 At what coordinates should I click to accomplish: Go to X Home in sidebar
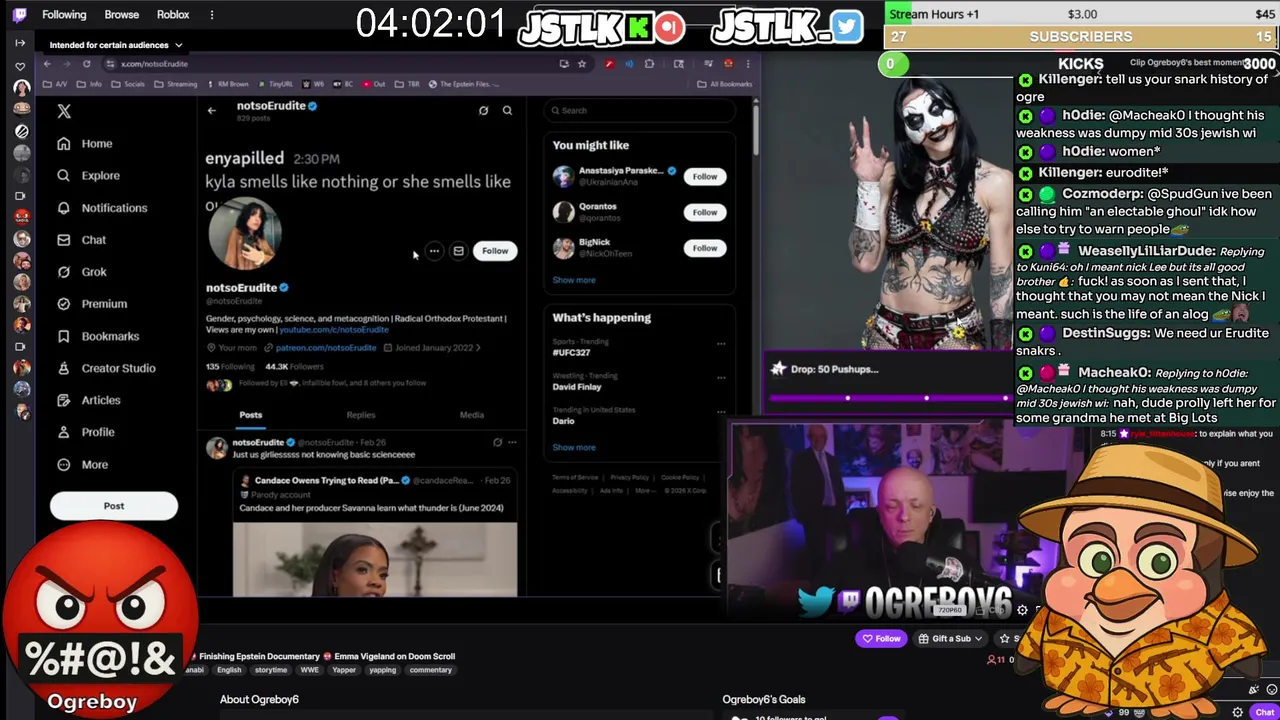point(84,144)
